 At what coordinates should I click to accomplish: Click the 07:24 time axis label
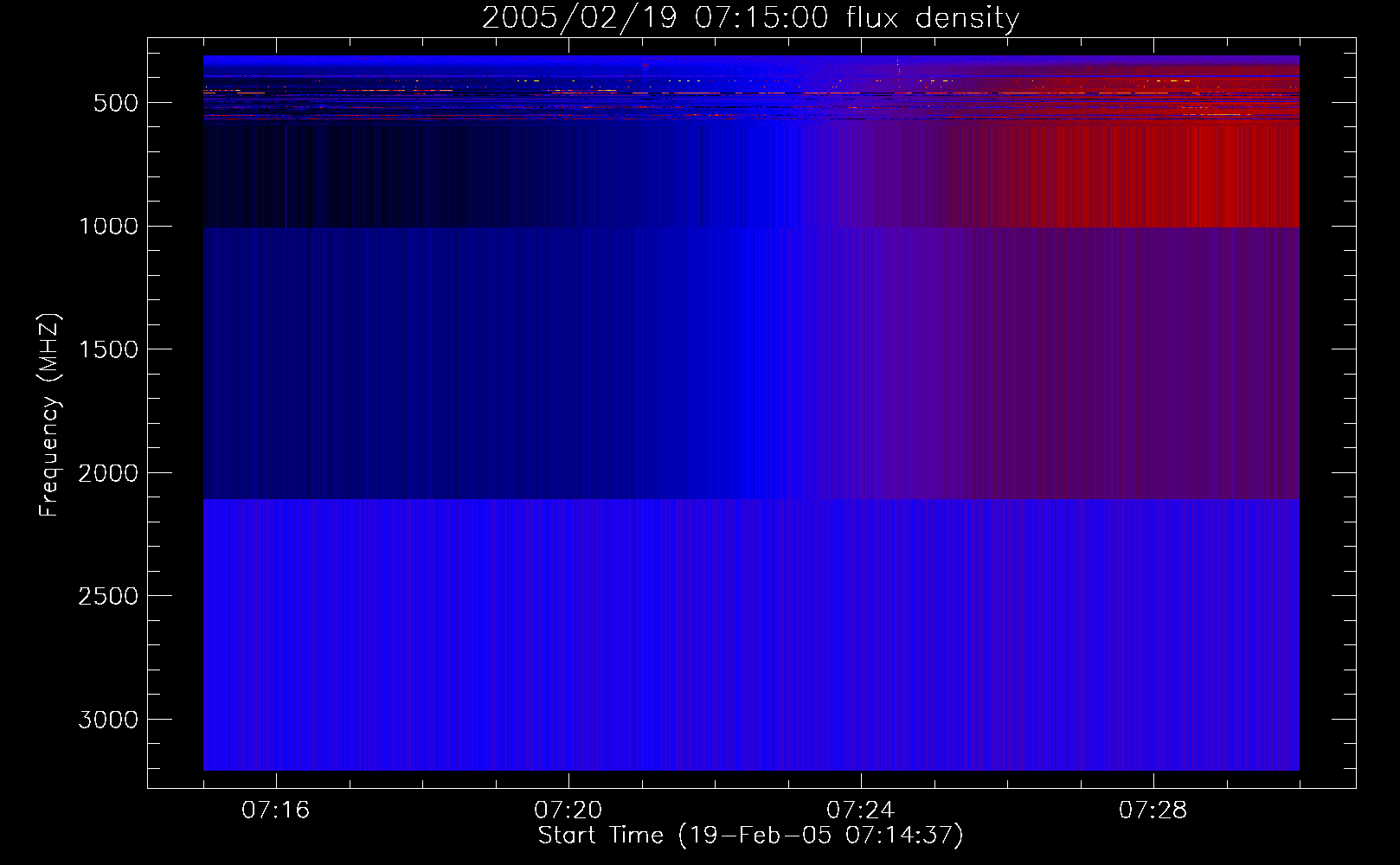pos(860,811)
